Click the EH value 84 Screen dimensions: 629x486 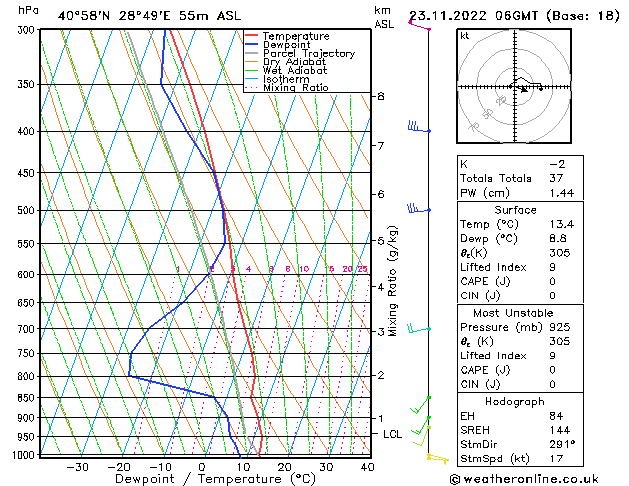(556, 416)
